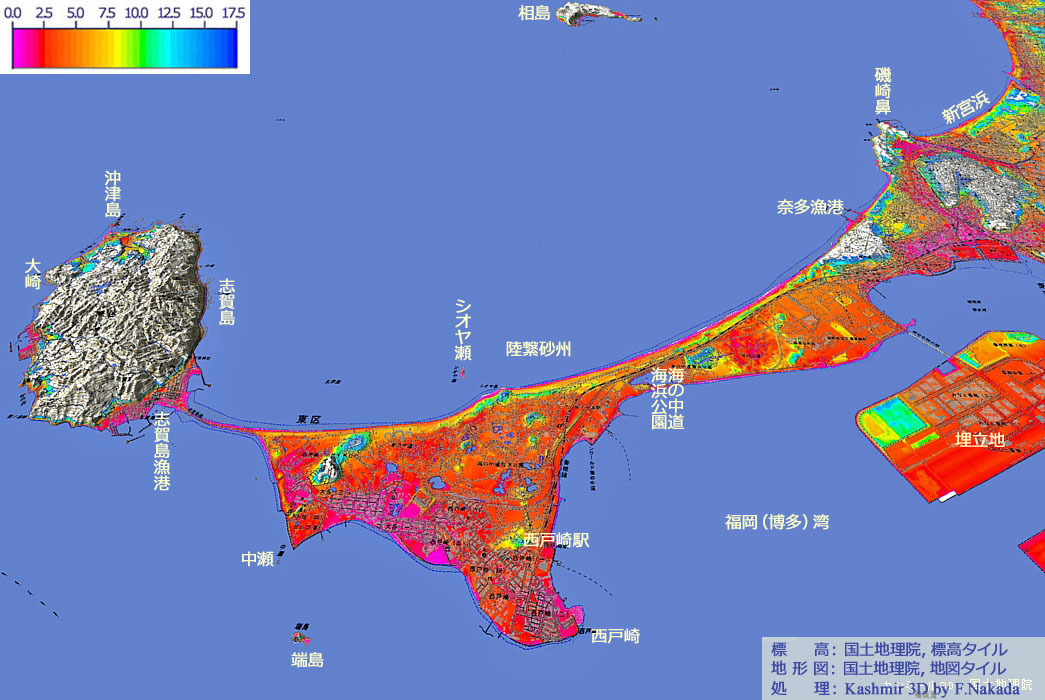Image resolution: width=1045 pixels, height=700 pixels.
Task: Click the 陸繋砂州 sandbar label
Action: [x=538, y=349]
